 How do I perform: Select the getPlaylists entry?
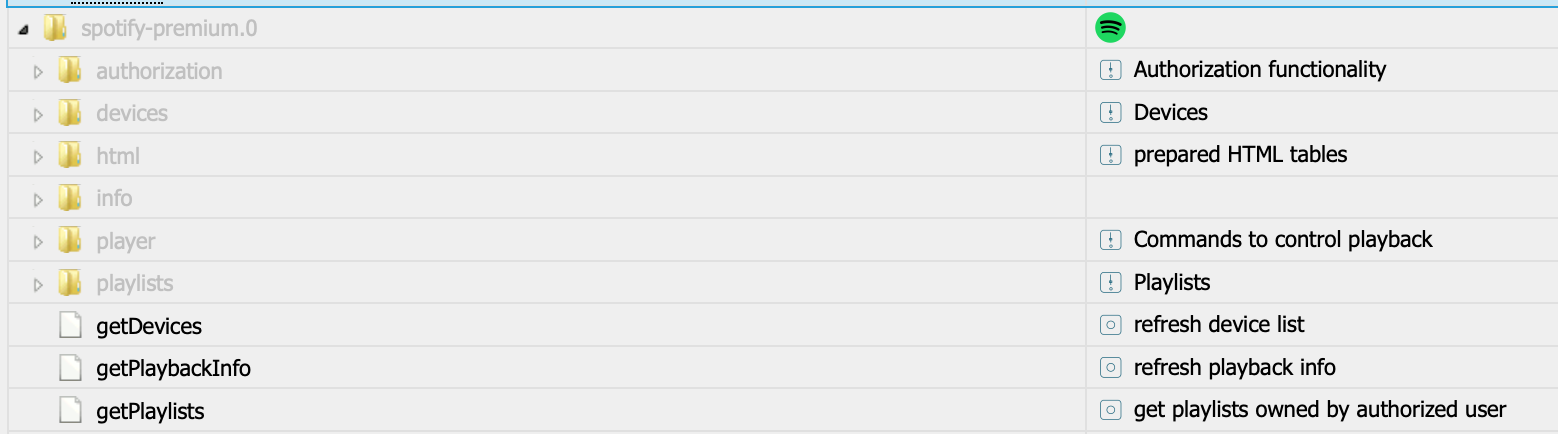pyautogui.click(x=150, y=411)
